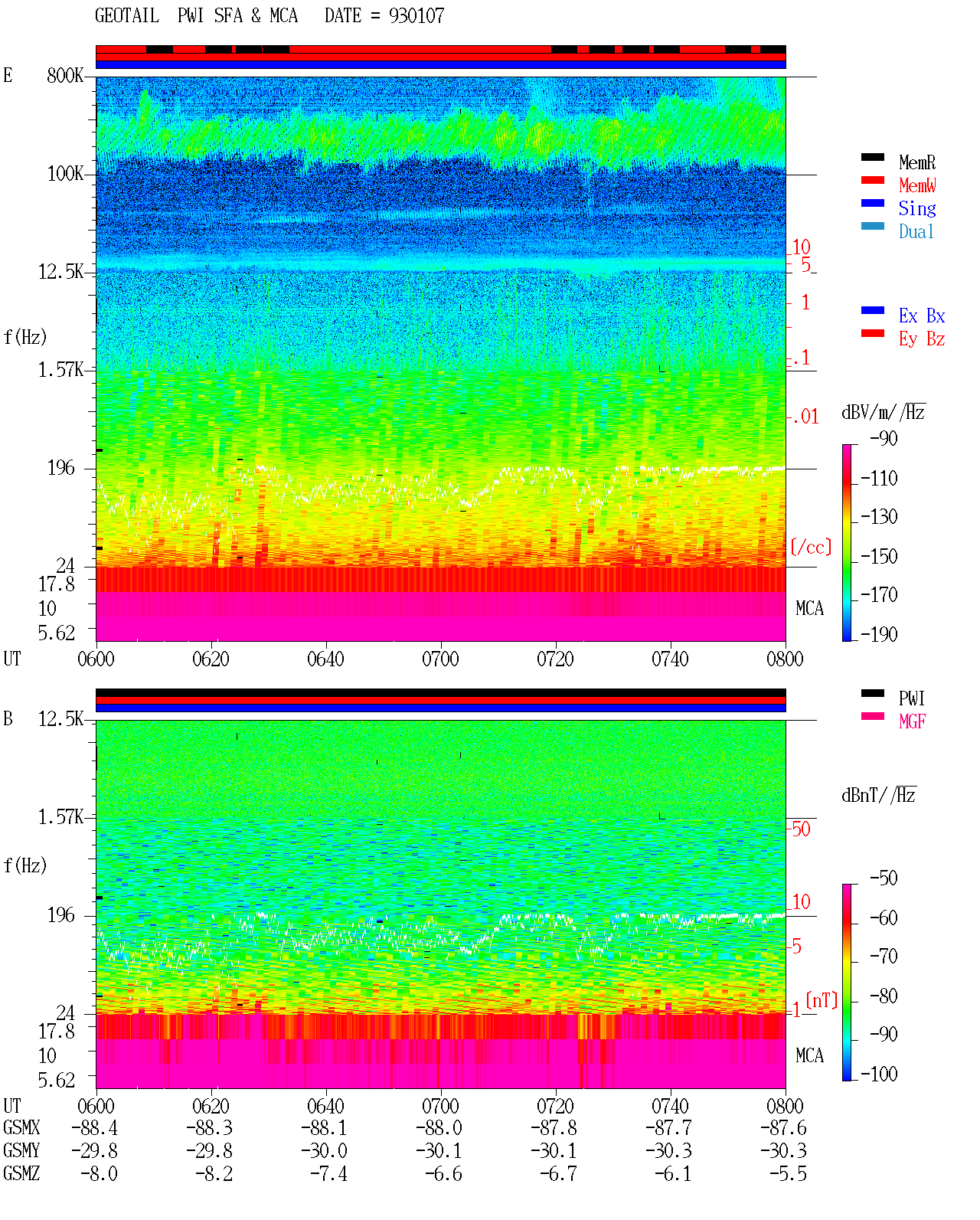This screenshot has height=1220, width=980.
Task: Click the red MemW legend swatch
Action: (873, 181)
